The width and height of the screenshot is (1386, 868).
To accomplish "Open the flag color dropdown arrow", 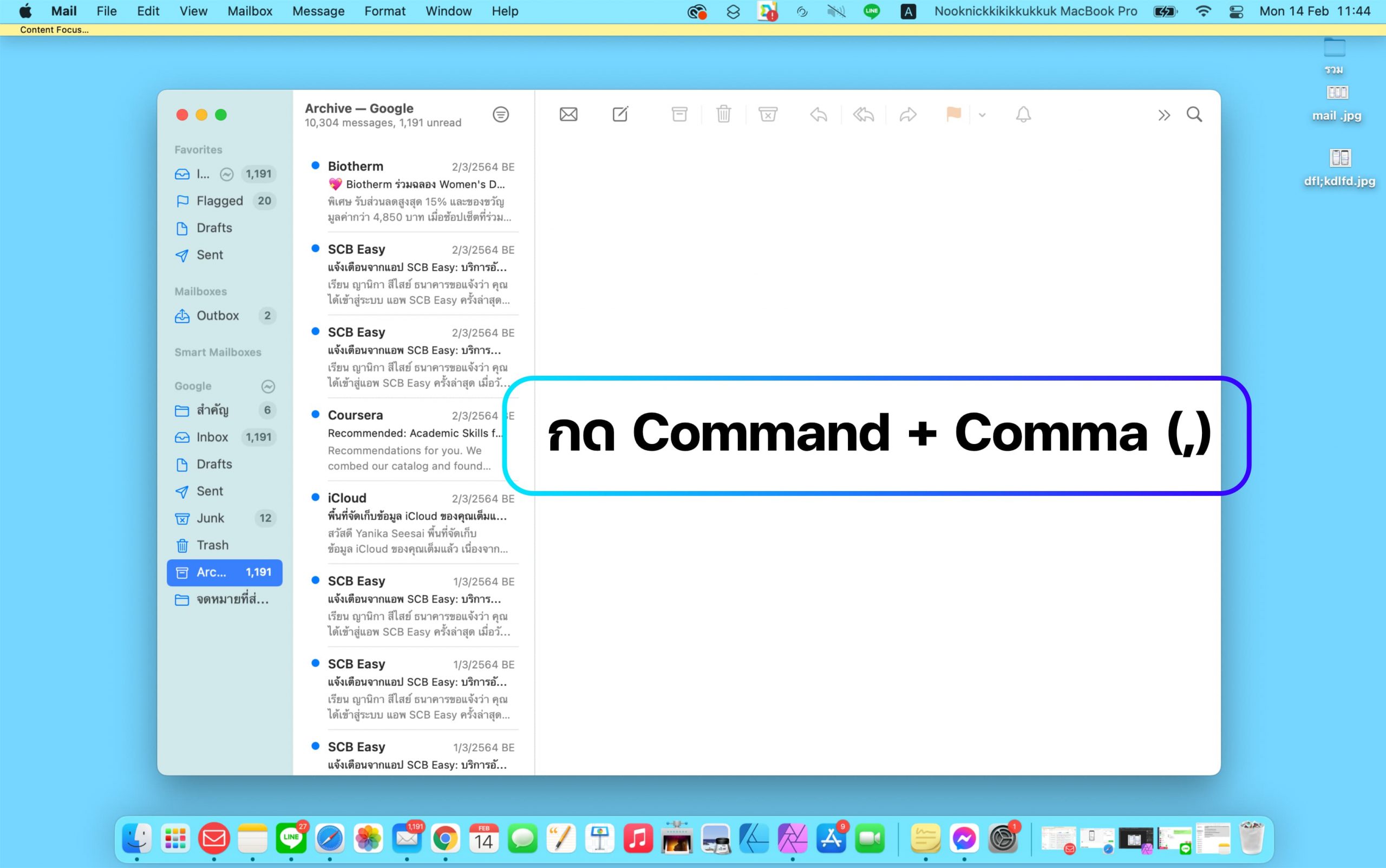I will [x=982, y=115].
